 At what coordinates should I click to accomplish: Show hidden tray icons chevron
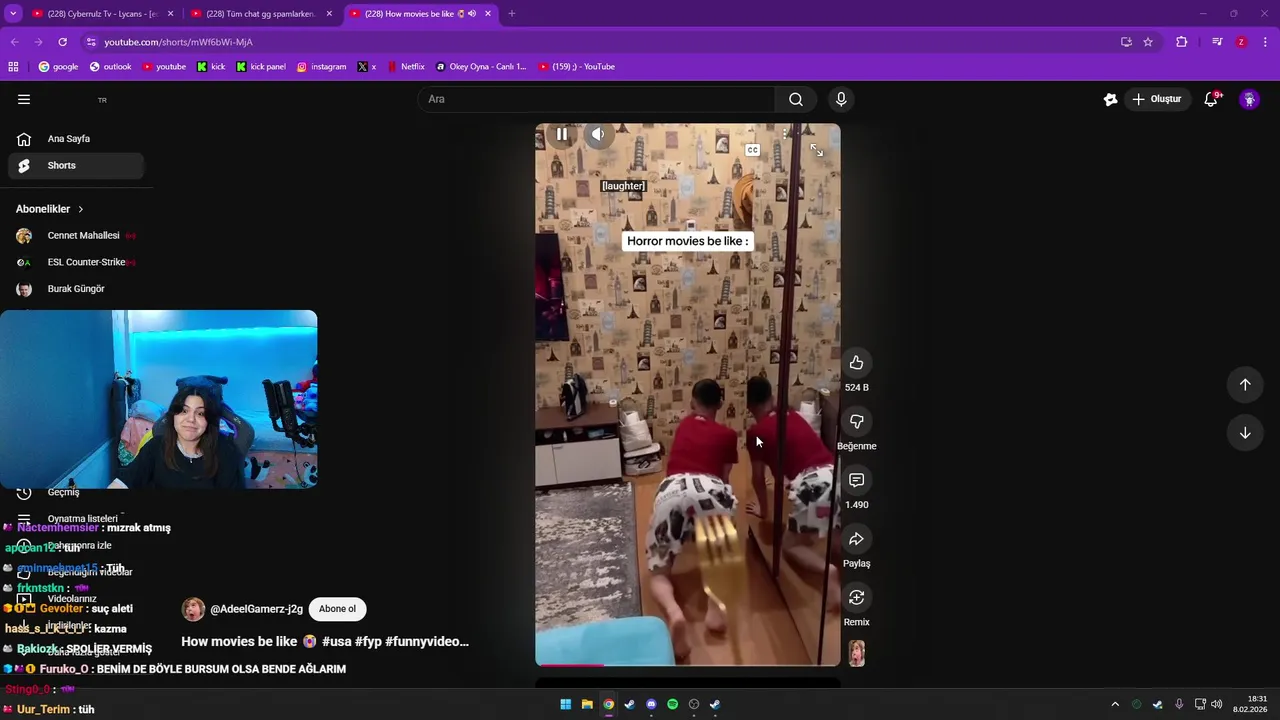pyautogui.click(x=1115, y=704)
